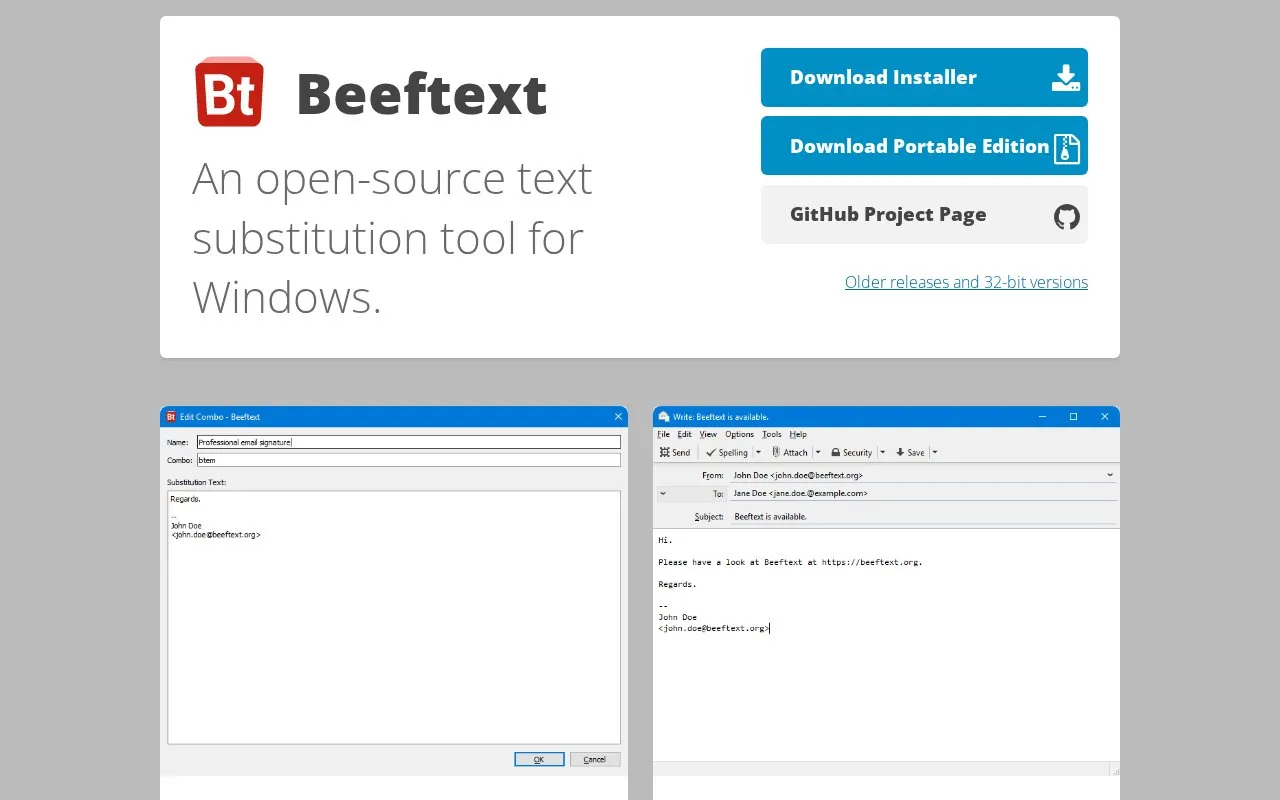This screenshot has width=1280, height=800.
Task: Click the Bt icon in Edit Combo title bar
Action: coord(171,416)
